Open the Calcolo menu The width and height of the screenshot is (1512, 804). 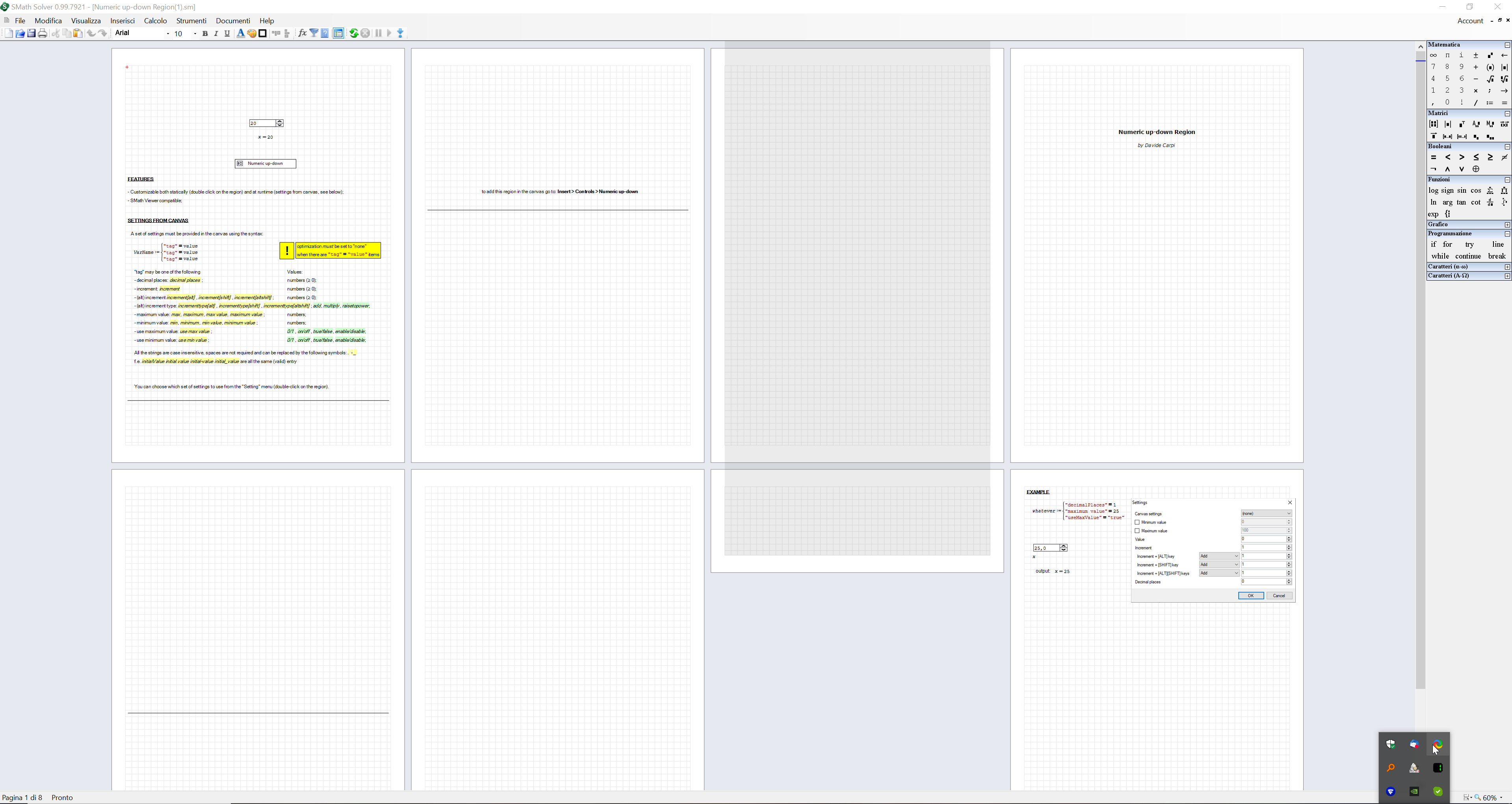coord(156,20)
